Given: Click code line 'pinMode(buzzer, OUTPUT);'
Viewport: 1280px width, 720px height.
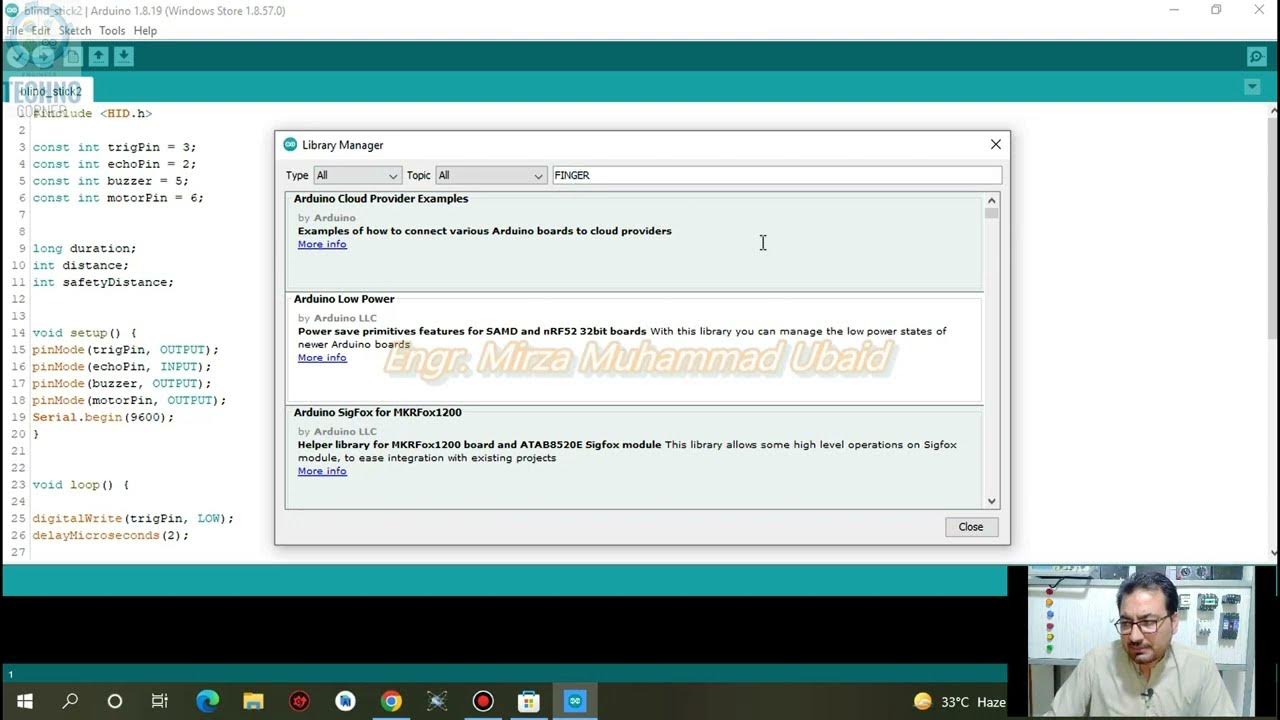Looking at the screenshot, I should (121, 383).
